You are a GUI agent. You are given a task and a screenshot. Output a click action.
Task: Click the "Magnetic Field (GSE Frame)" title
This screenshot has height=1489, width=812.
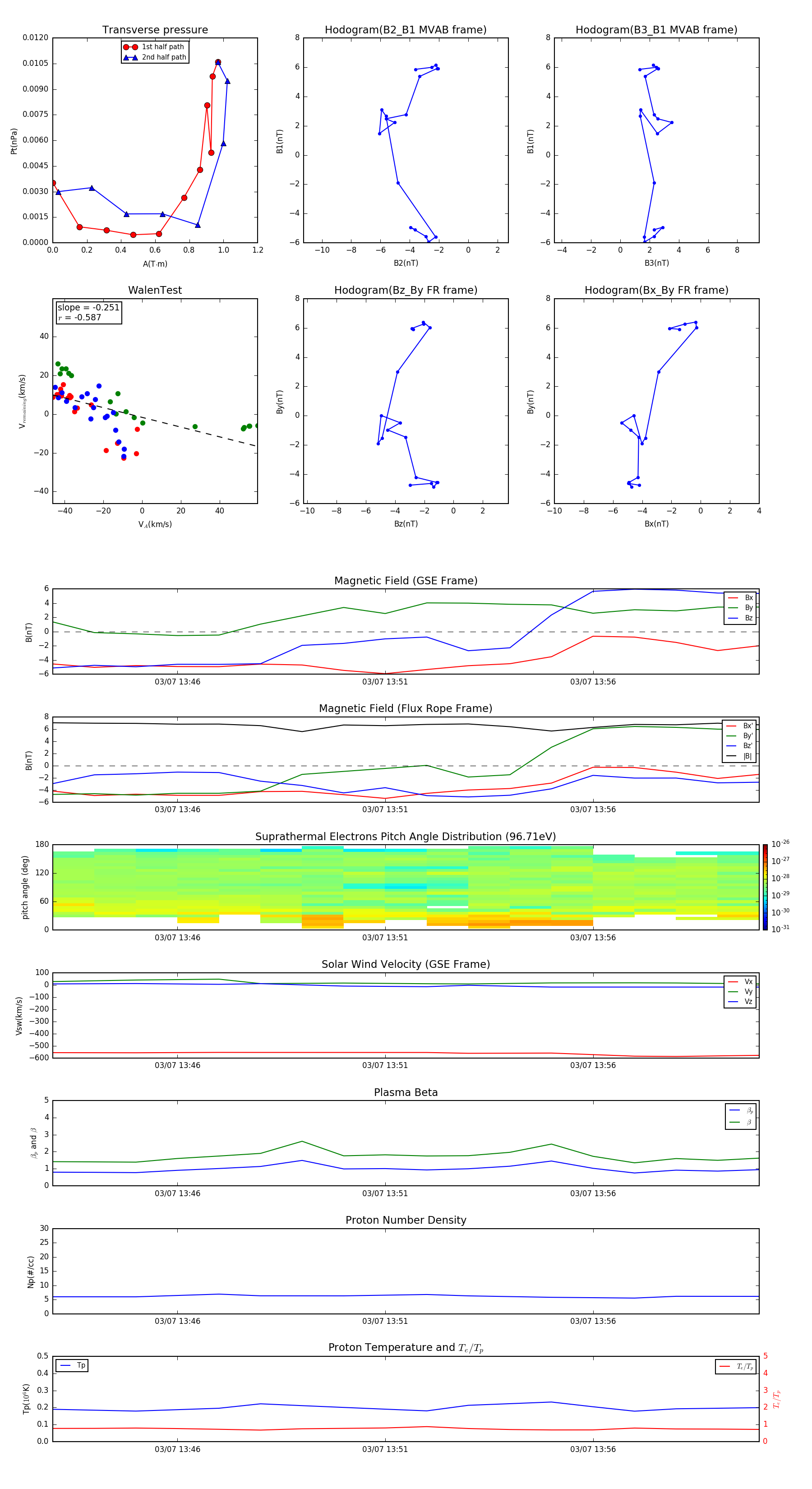406,581
